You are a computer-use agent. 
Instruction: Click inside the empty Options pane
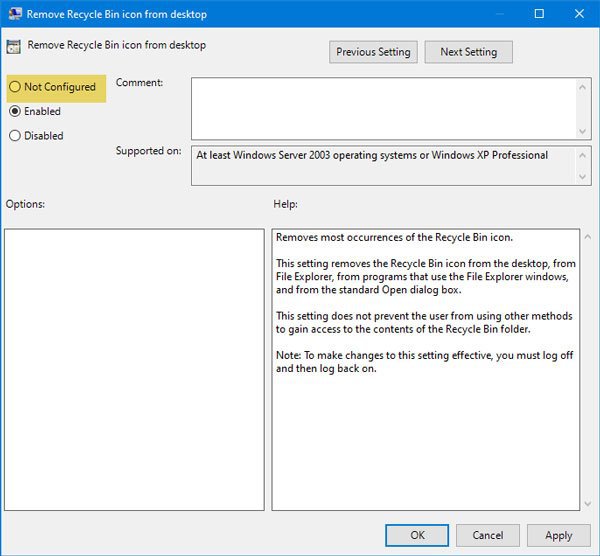pos(134,369)
